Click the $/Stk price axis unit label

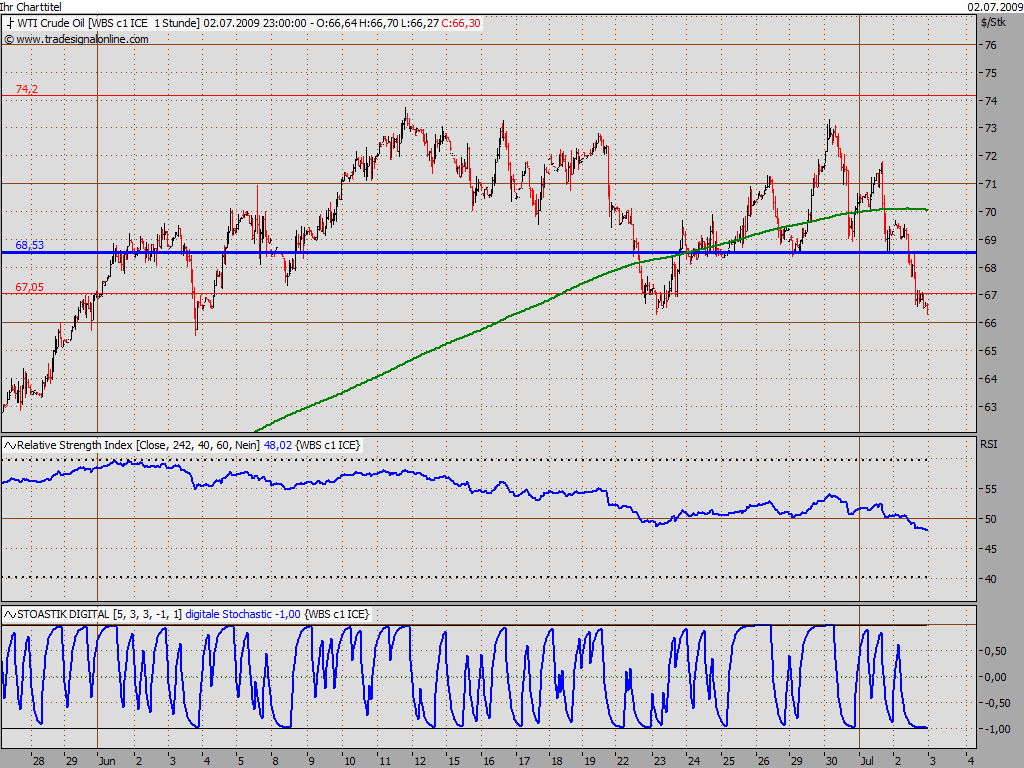[x=993, y=23]
